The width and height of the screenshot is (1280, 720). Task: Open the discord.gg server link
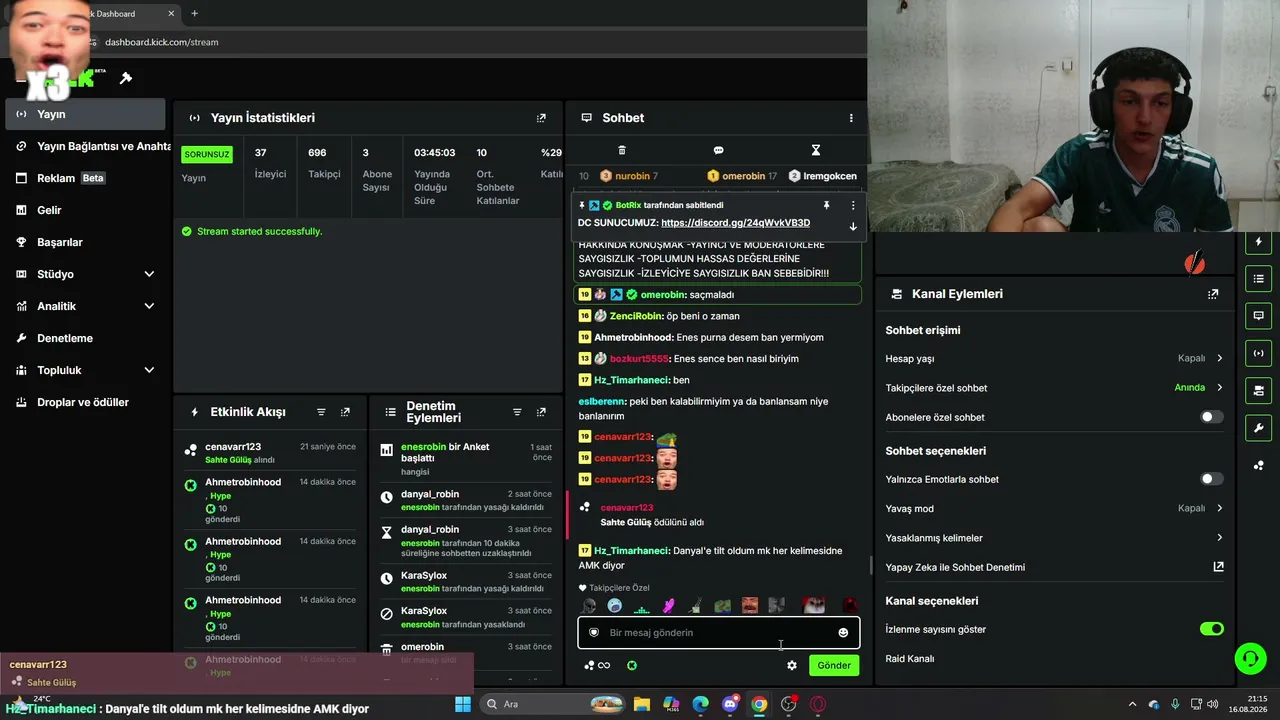point(735,223)
